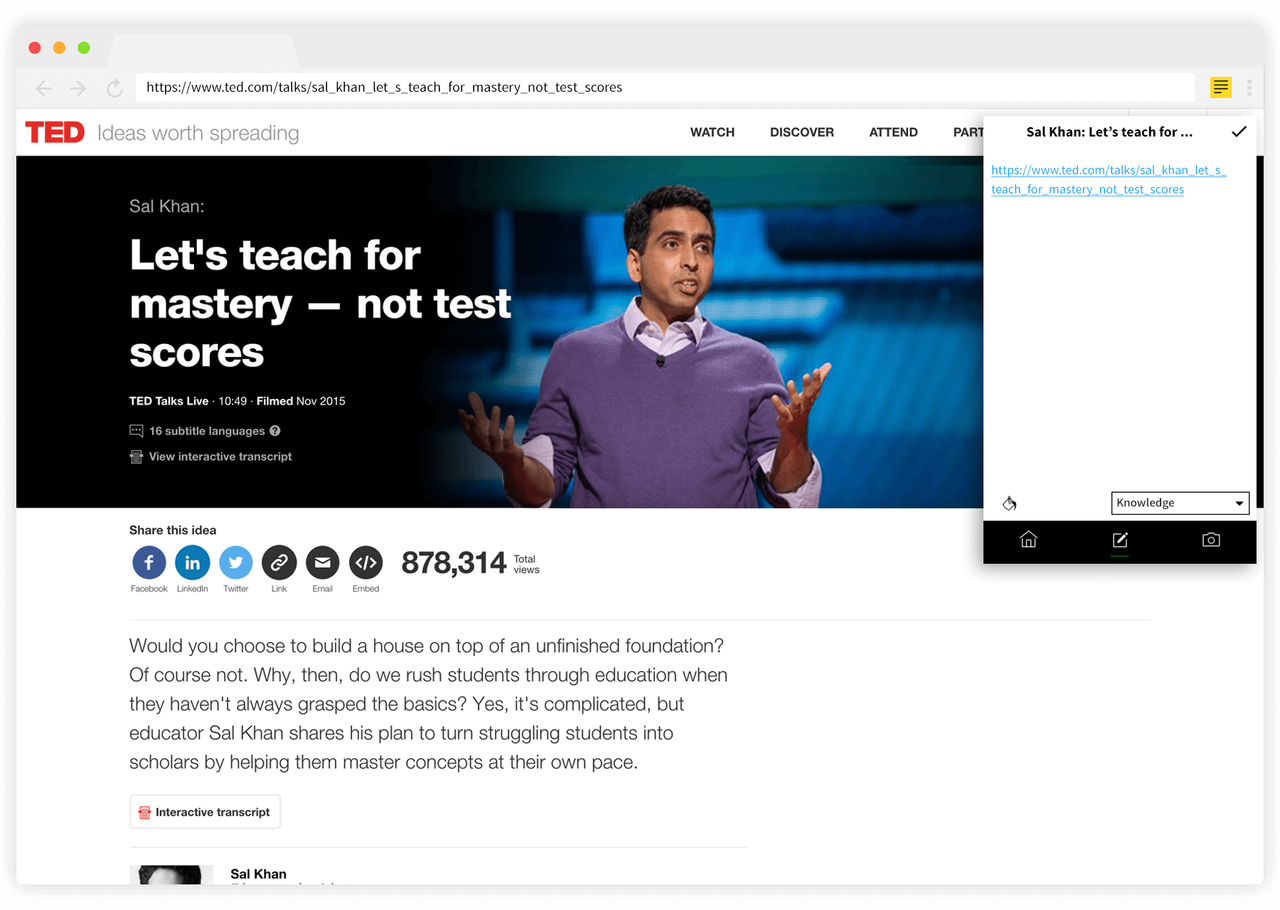This screenshot has width=1280, height=910.
Task: Get the Embed code icon
Action: (x=366, y=563)
